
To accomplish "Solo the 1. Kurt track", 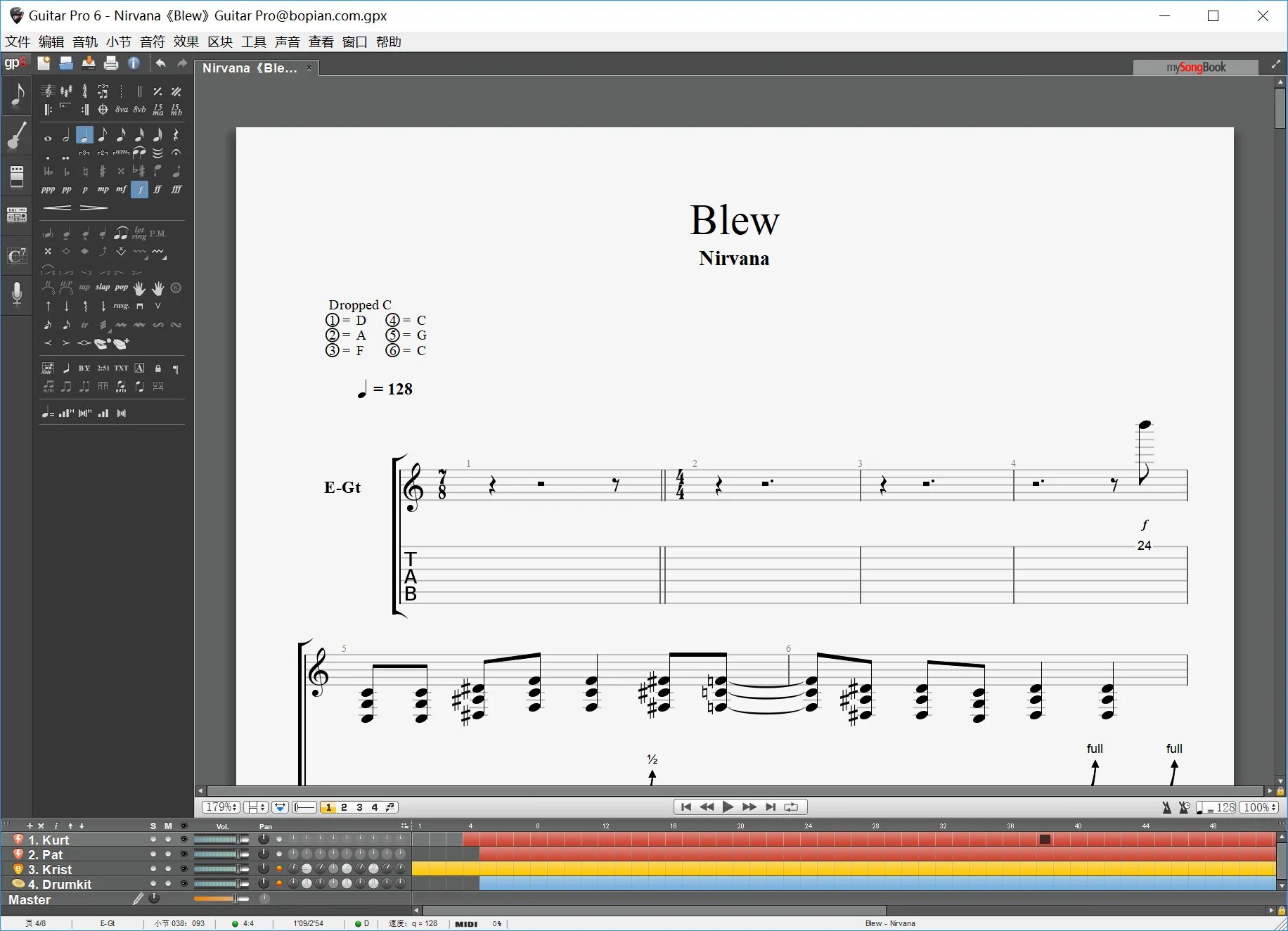I will pyautogui.click(x=153, y=839).
